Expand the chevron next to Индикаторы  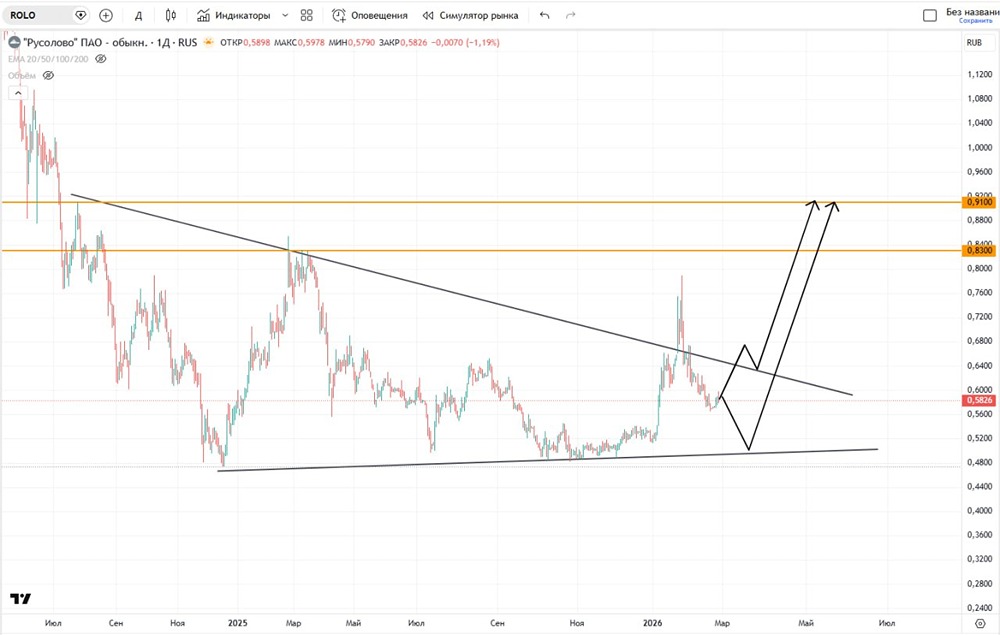tap(285, 15)
